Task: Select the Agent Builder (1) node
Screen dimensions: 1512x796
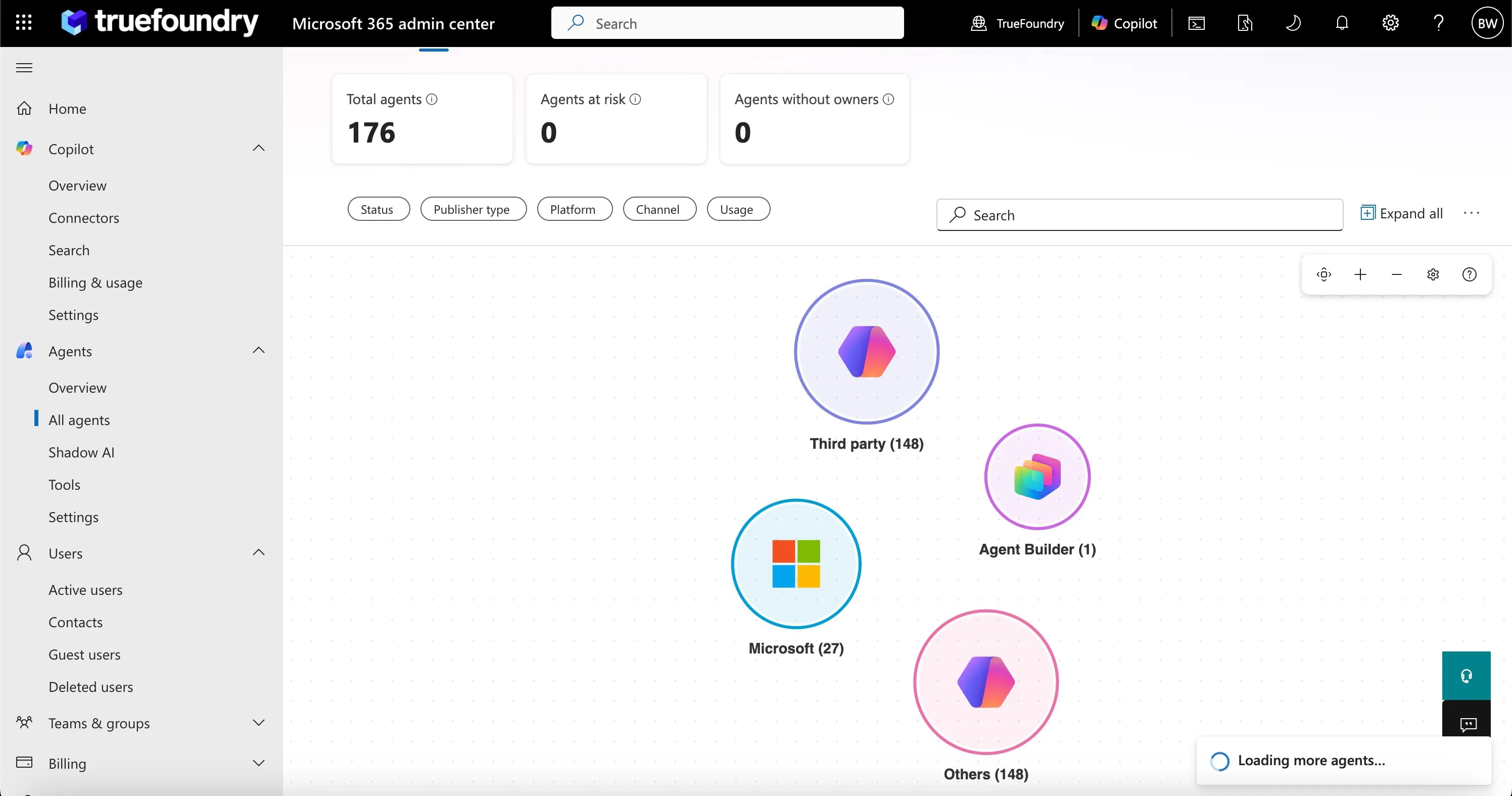Action: (1037, 477)
